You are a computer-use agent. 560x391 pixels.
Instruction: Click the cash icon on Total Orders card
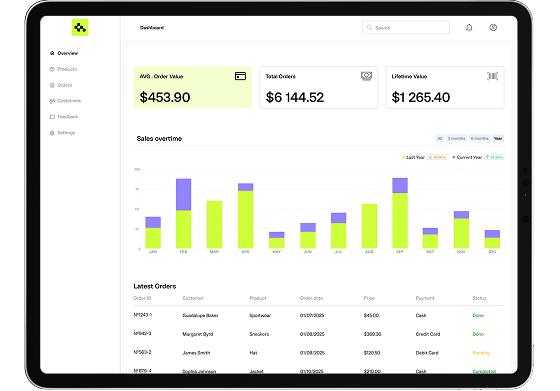[366, 76]
